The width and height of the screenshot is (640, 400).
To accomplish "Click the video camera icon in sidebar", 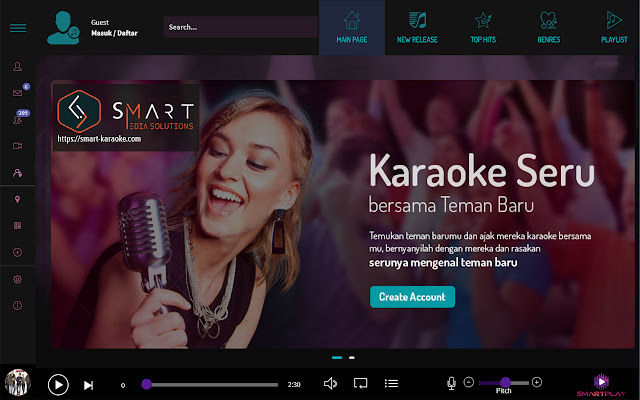I will tap(17, 146).
